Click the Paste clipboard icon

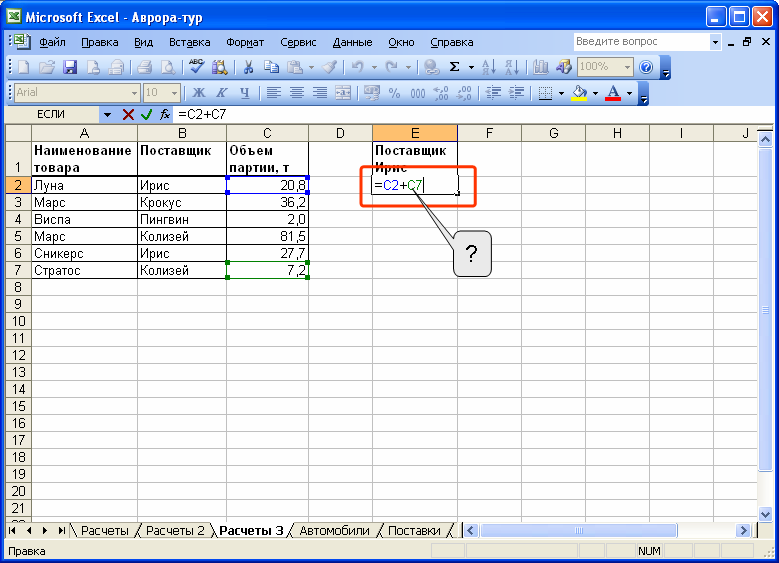pyautogui.click(x=295, y=67)
